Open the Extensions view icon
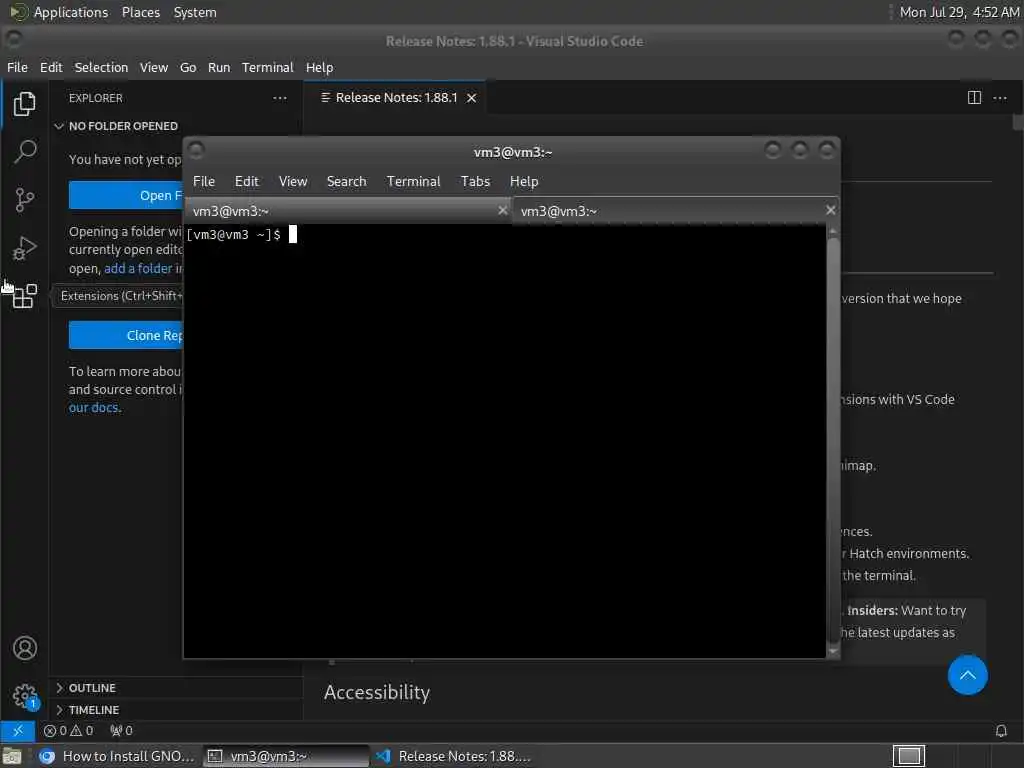 [25, 296]
